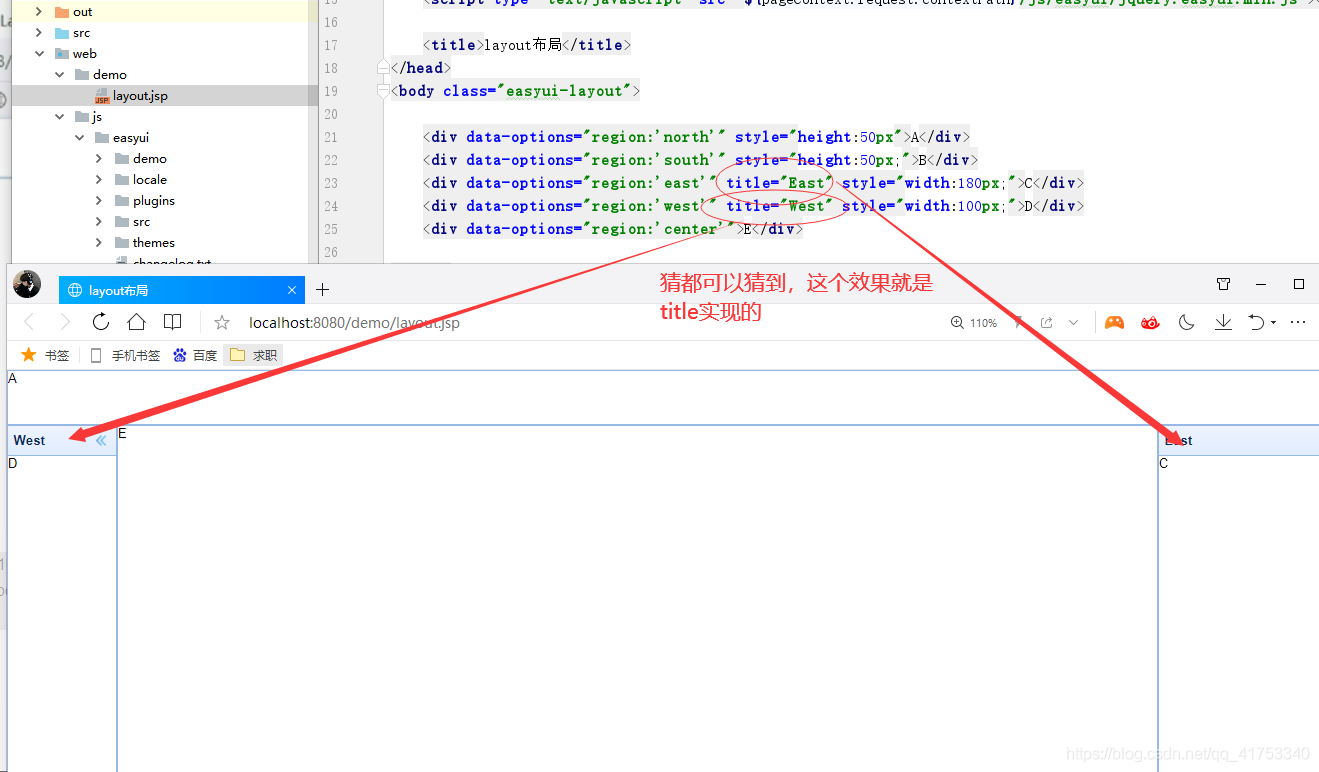
Task: Open 求职 bookmark folder
Action: [253, 355]
